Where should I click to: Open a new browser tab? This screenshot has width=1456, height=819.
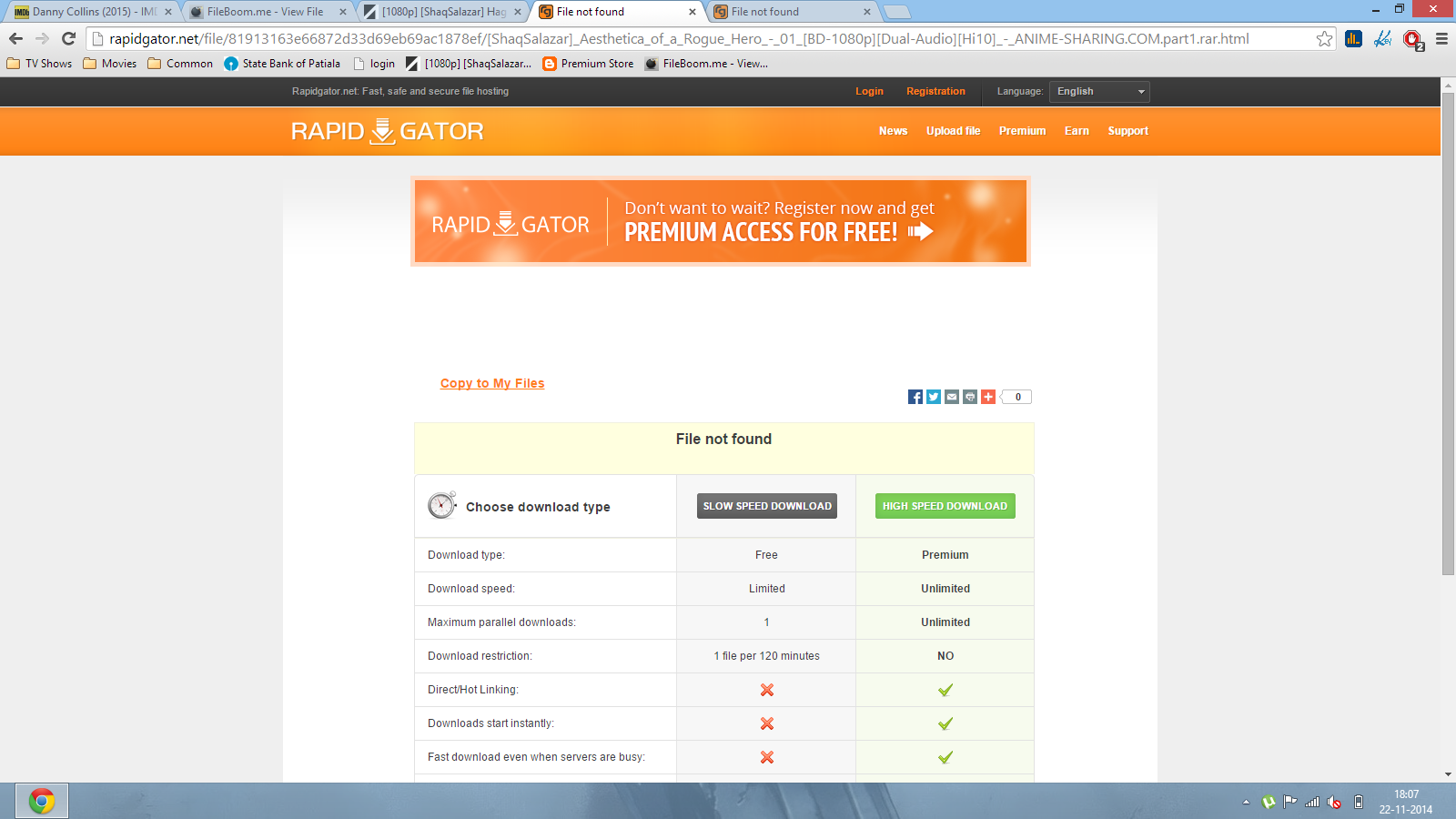[x=897, y=12]
